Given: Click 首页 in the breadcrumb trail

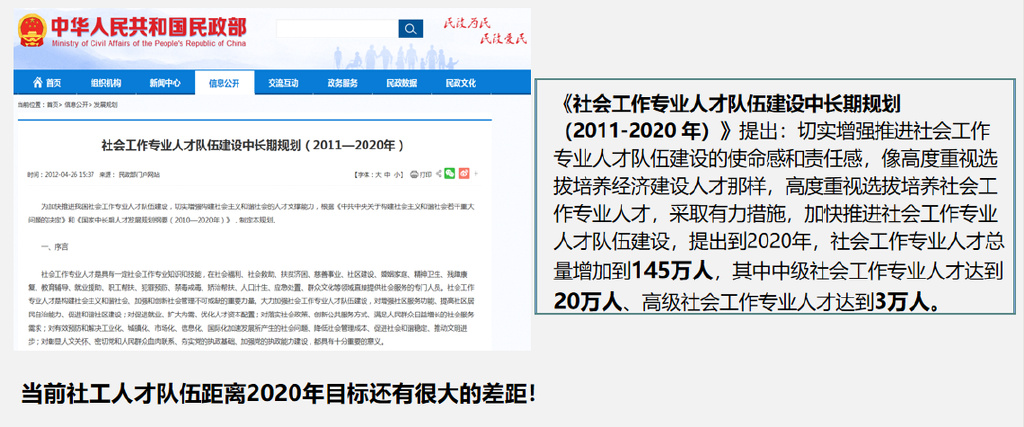Looking at the screenshot, I should pyautogui.click(x=52, y=104).
